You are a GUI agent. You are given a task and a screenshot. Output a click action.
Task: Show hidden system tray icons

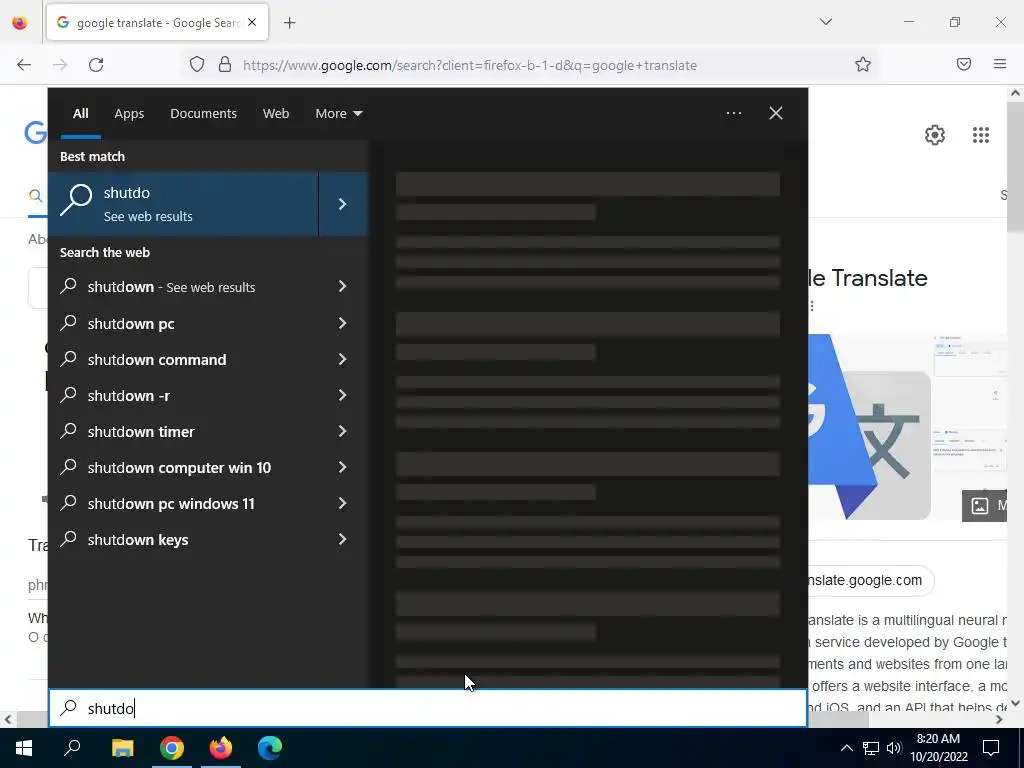coord(846,748)
